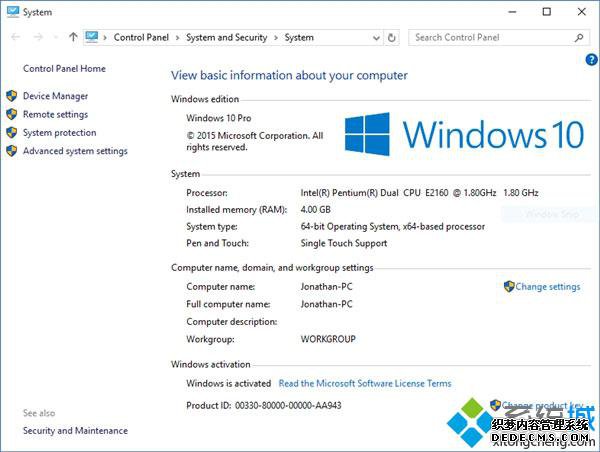
Task: Select Control Panel breadcrumb
Action: pos(141,38)
